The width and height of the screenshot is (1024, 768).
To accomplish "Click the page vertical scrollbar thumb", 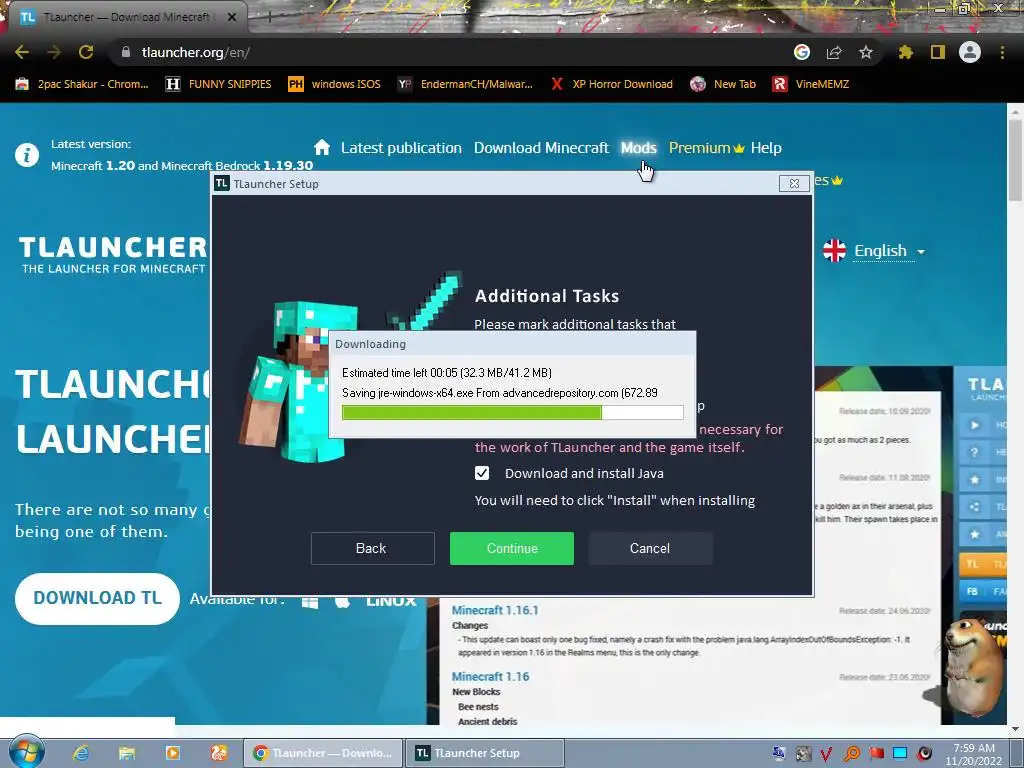I will click(x=1015, y=162).
